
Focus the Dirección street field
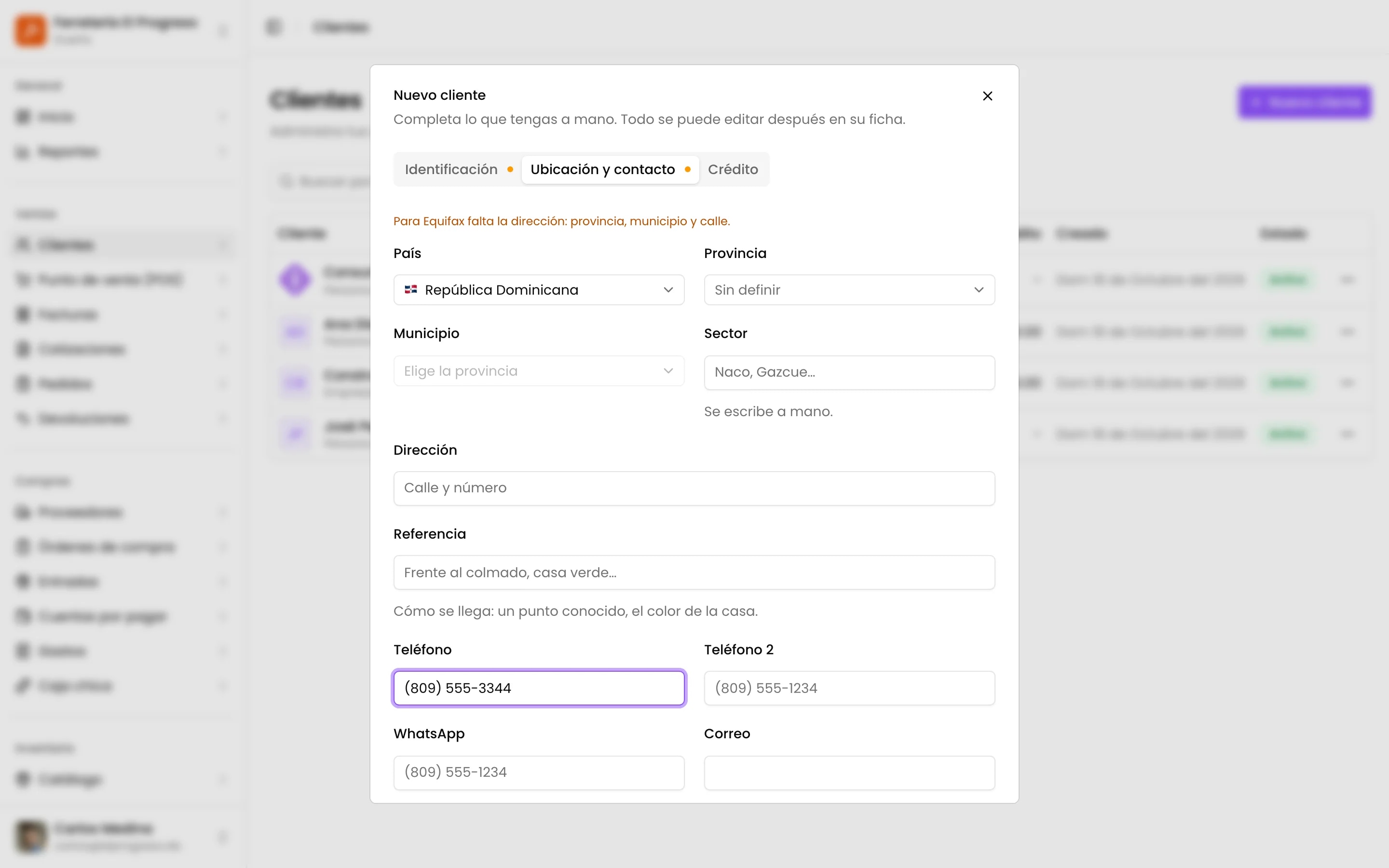tap(694, 488)
